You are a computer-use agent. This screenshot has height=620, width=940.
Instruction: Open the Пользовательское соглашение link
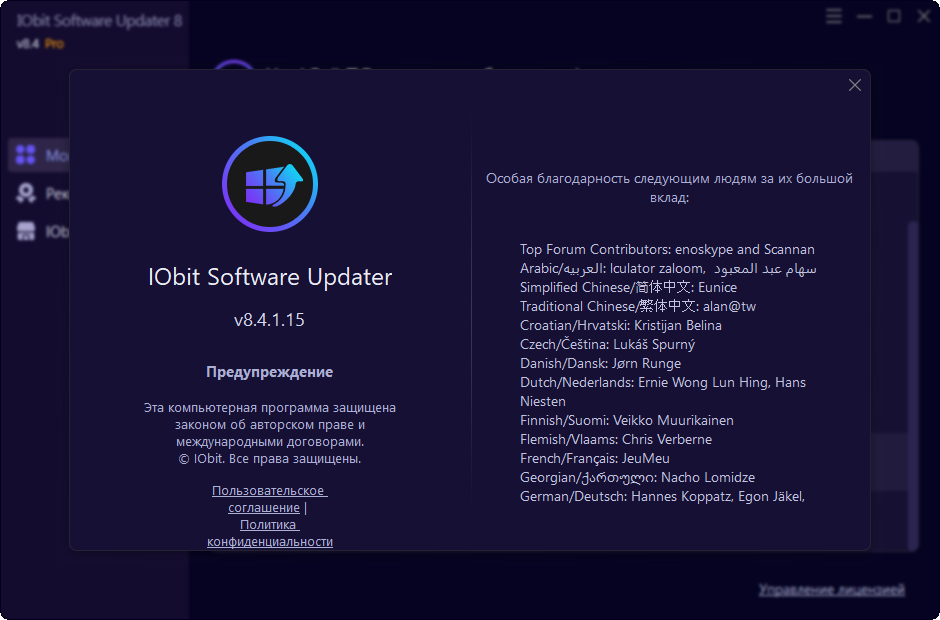pos(269,499)
